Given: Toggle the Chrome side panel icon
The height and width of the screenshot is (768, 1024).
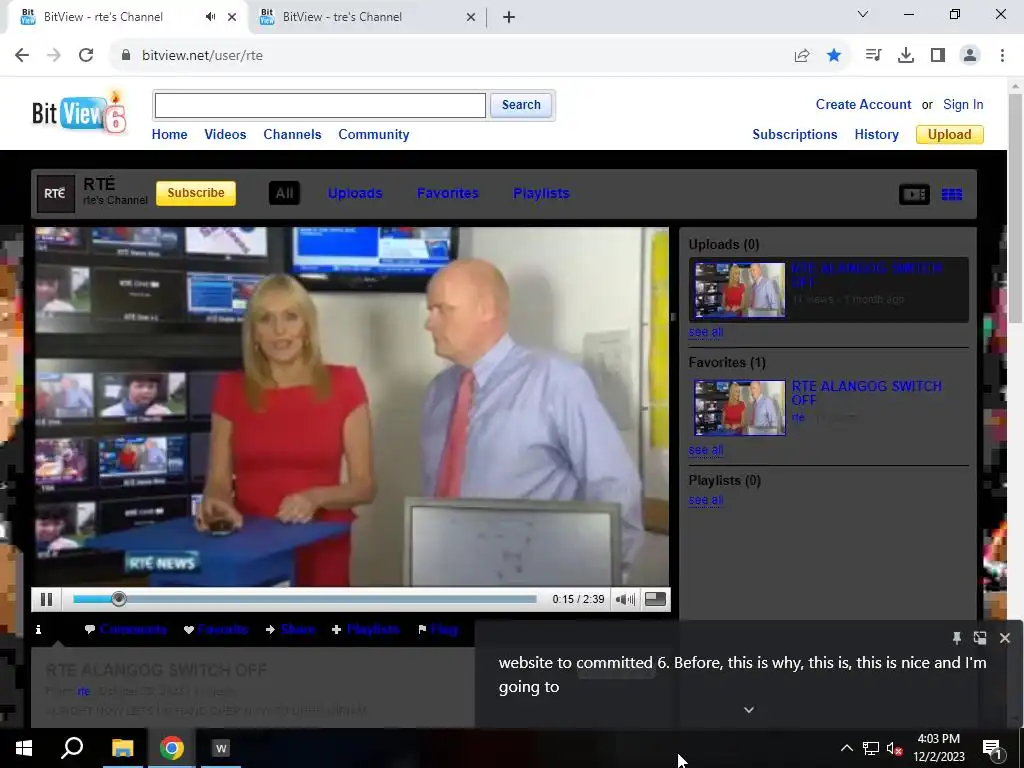Looking at the screenshot, I should (938, 56).
